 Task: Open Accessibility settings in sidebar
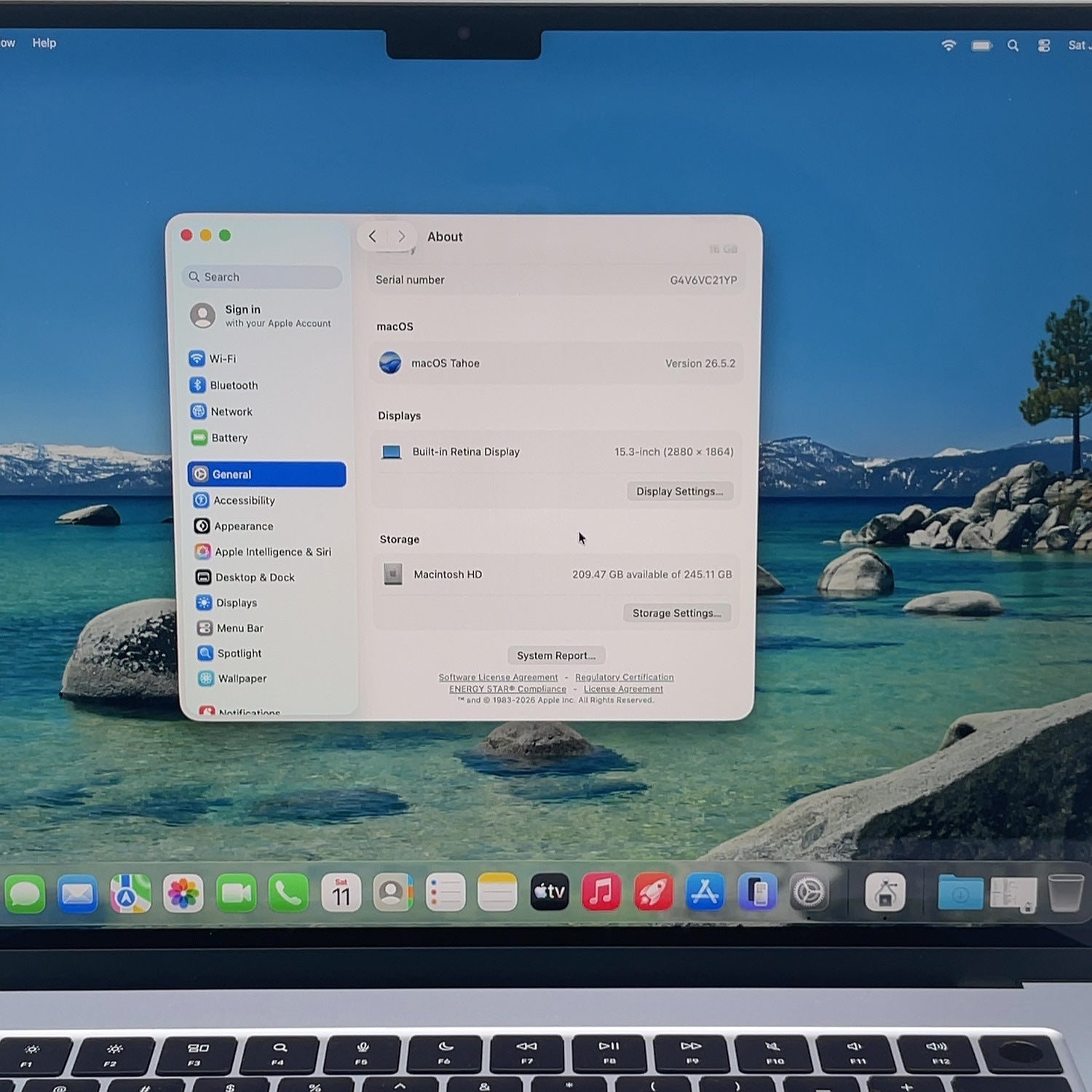[234, 500]
